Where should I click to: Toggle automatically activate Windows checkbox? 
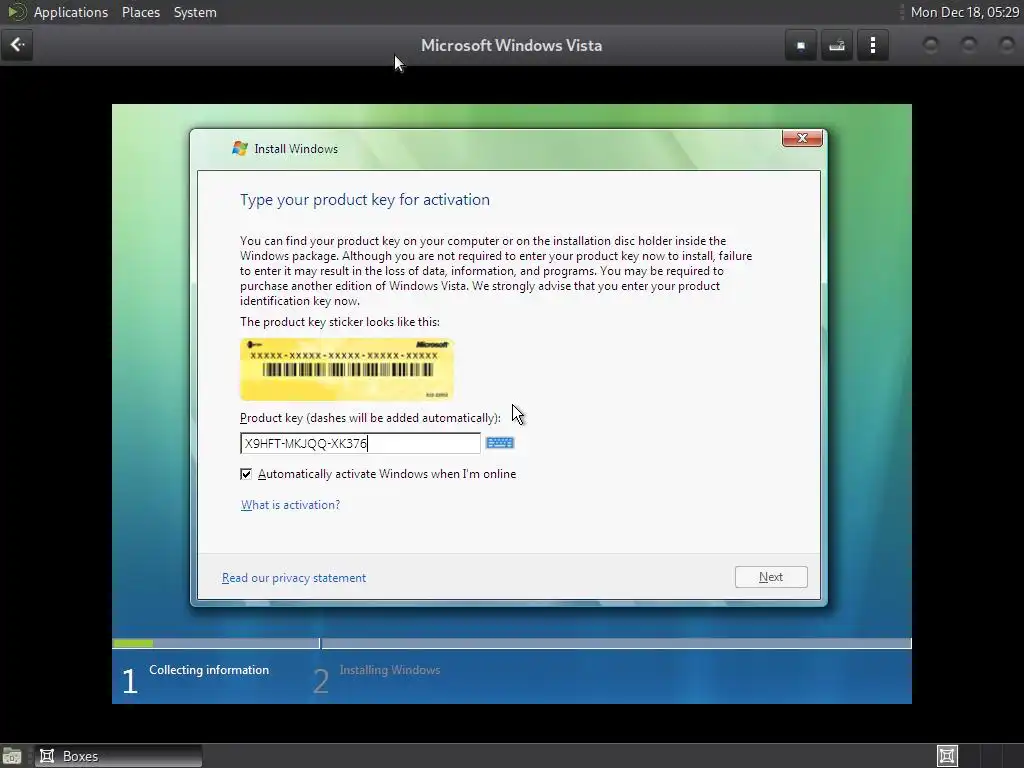(x=246, y=474)
